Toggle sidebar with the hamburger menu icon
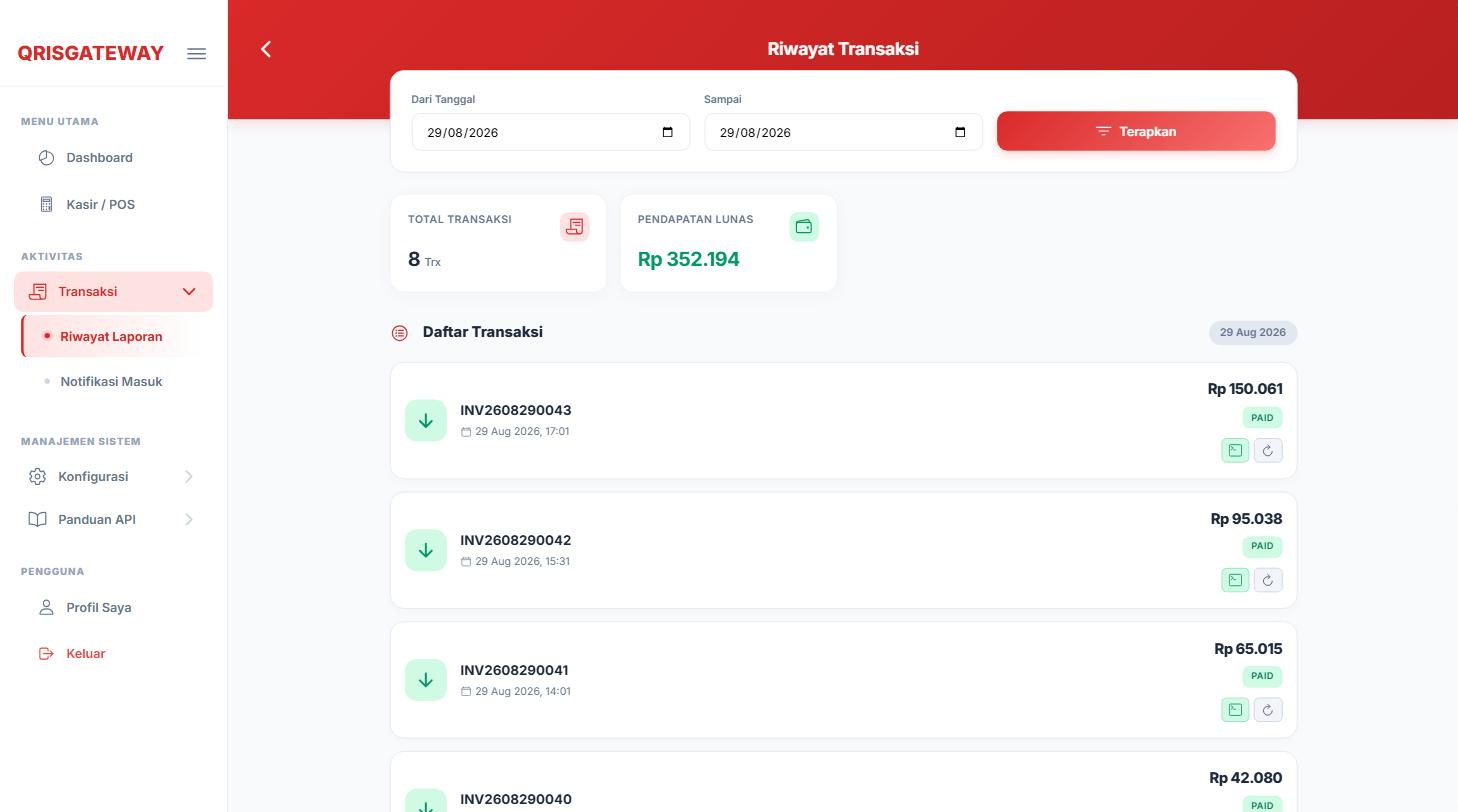Screen dimensions: 1458x812 [196, 53]
